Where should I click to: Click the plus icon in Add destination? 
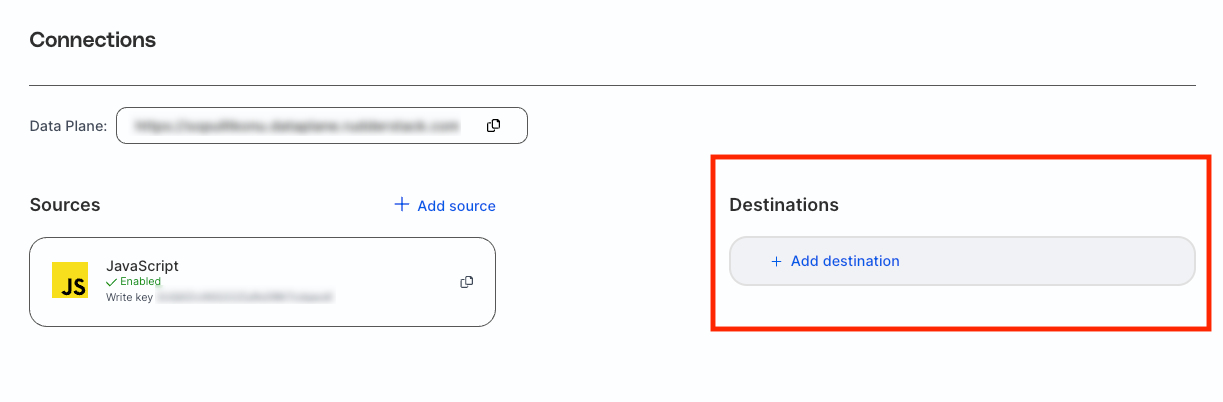776,261
